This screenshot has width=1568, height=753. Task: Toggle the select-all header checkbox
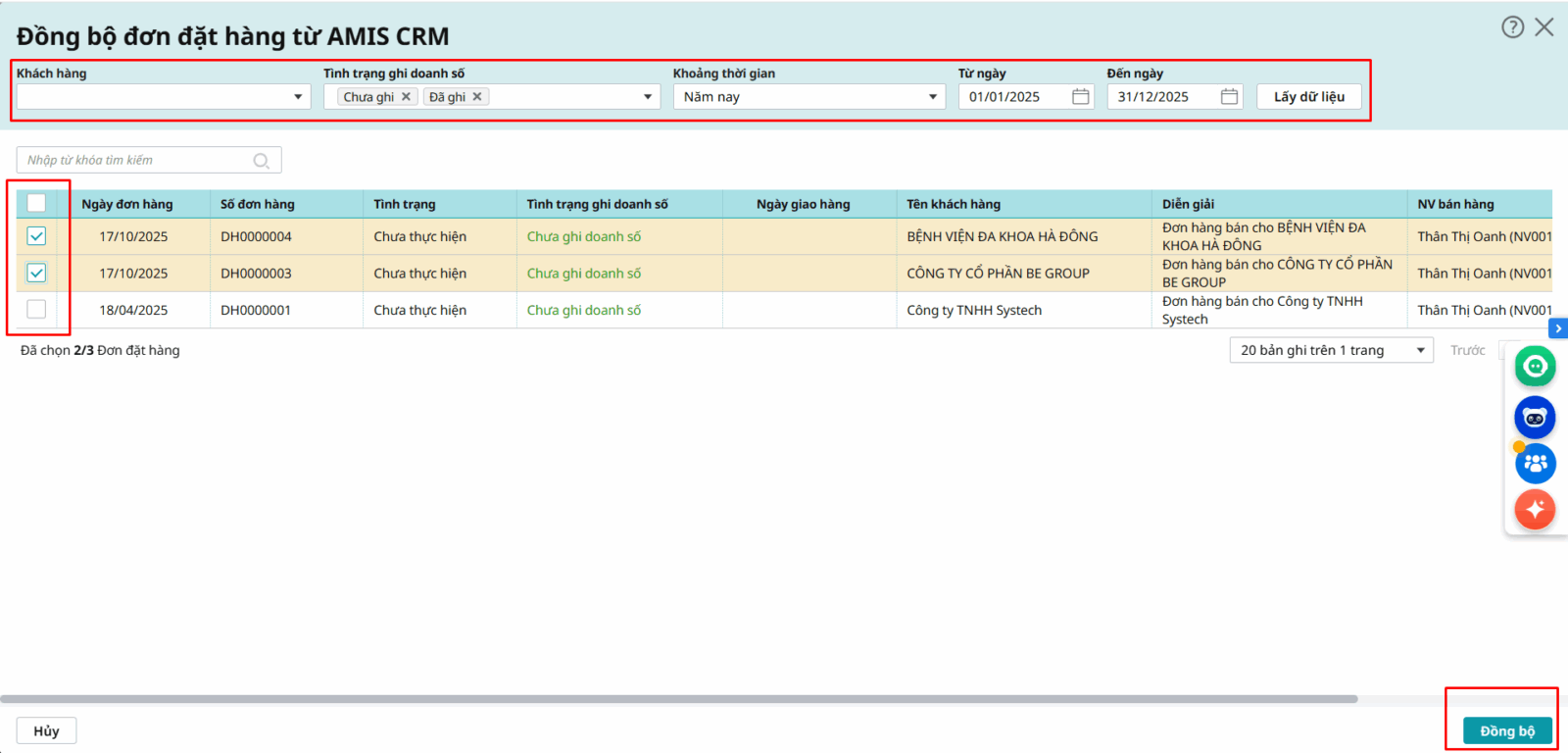click(x=36, y=203)
